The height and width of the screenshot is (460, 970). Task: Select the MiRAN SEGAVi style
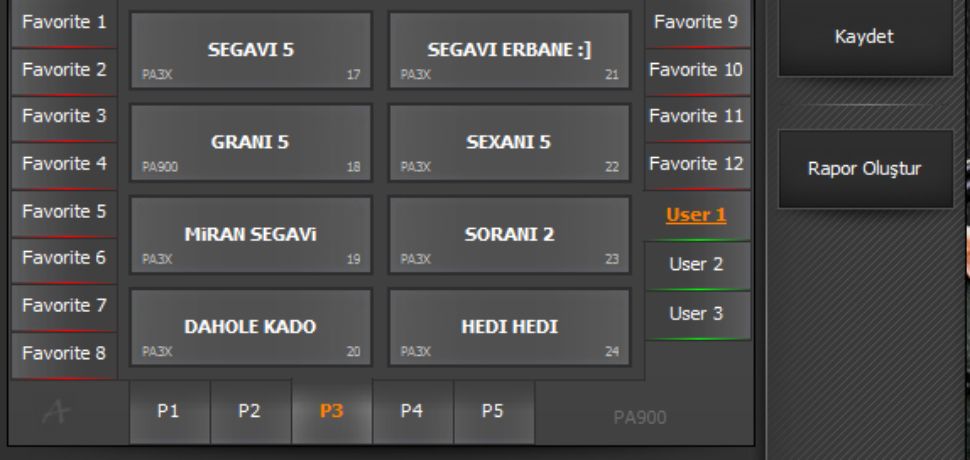tap(250, 234)
